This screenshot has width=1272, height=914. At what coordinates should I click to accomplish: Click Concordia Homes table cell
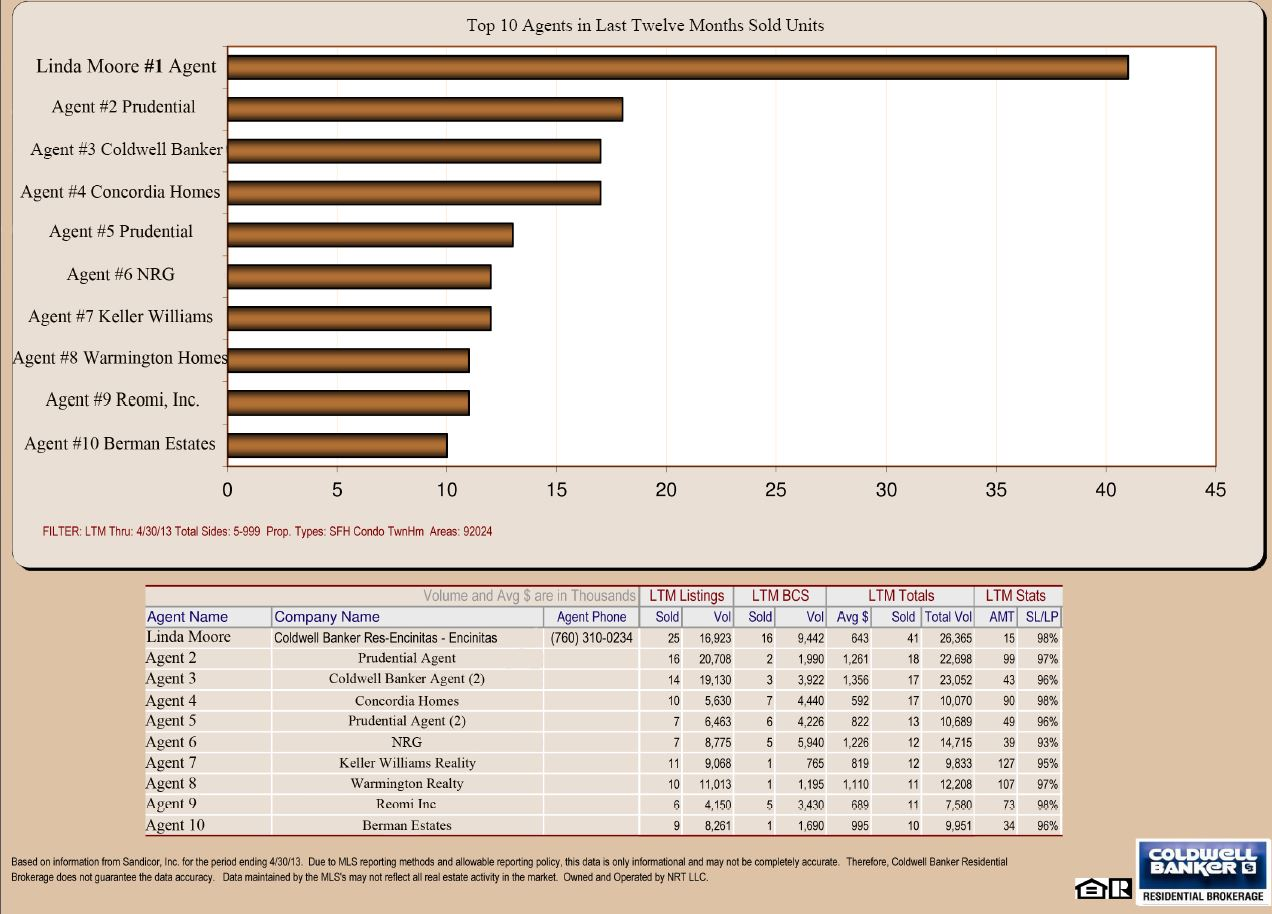tap(407, 700)
